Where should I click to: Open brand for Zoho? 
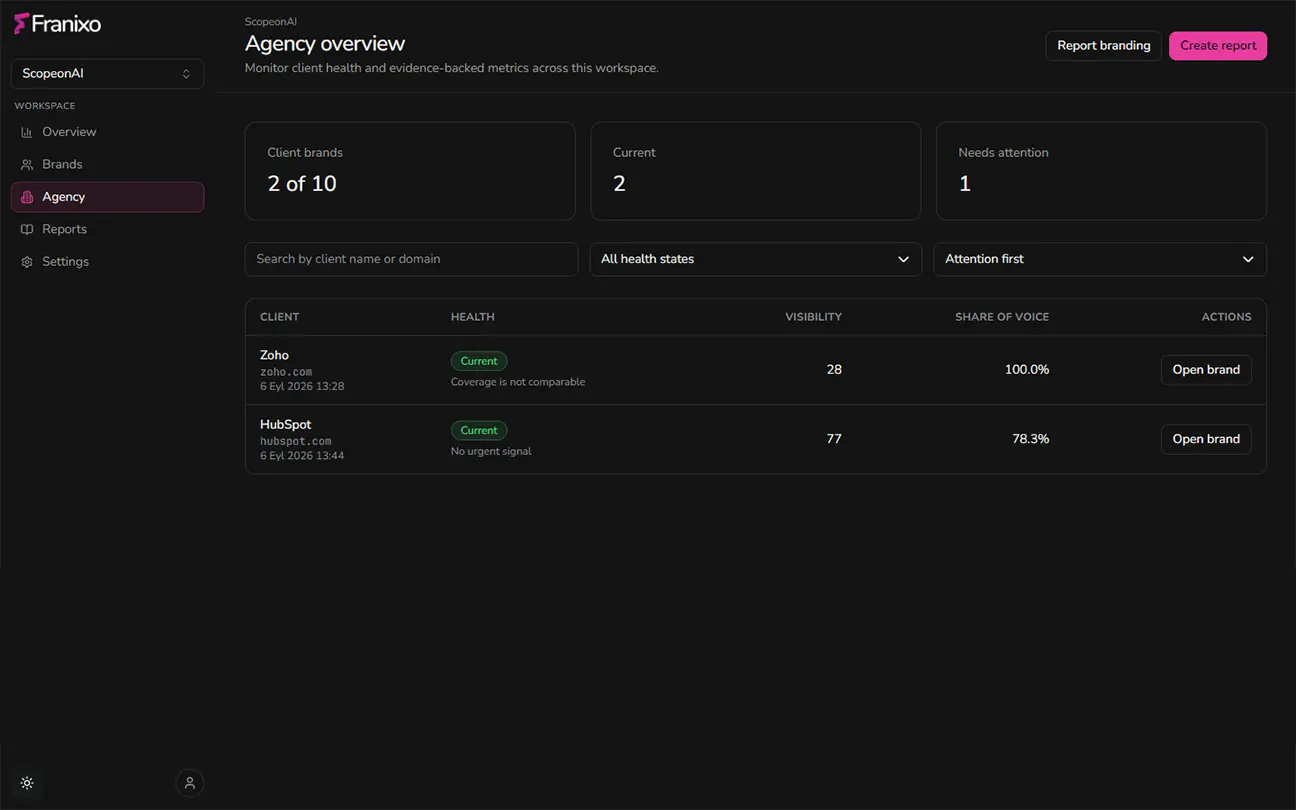click(x=1206, y=370)
